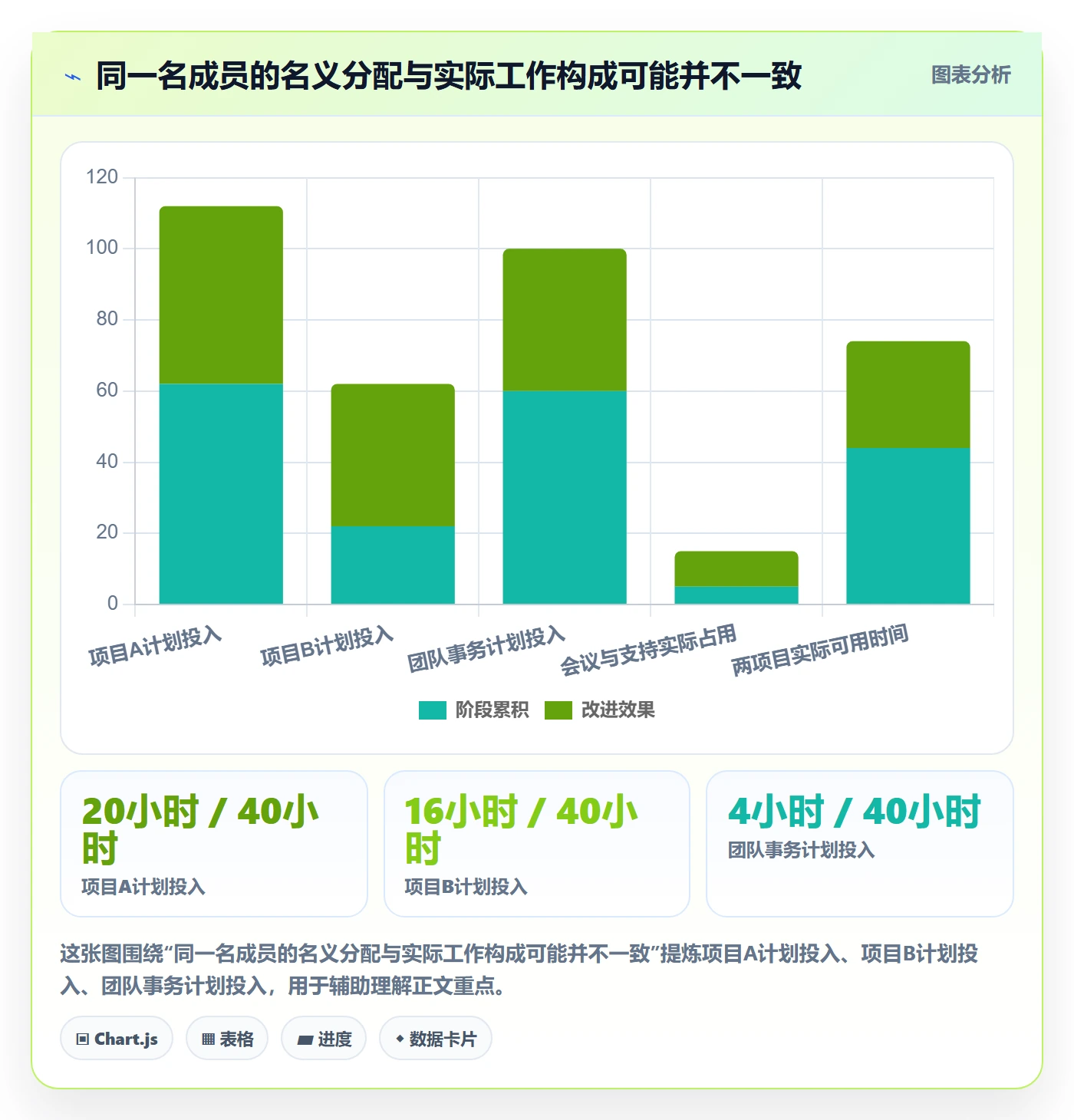Click the 两项目实际可用时间 x-axis label

pyautogui.click(x=820, y=651)
